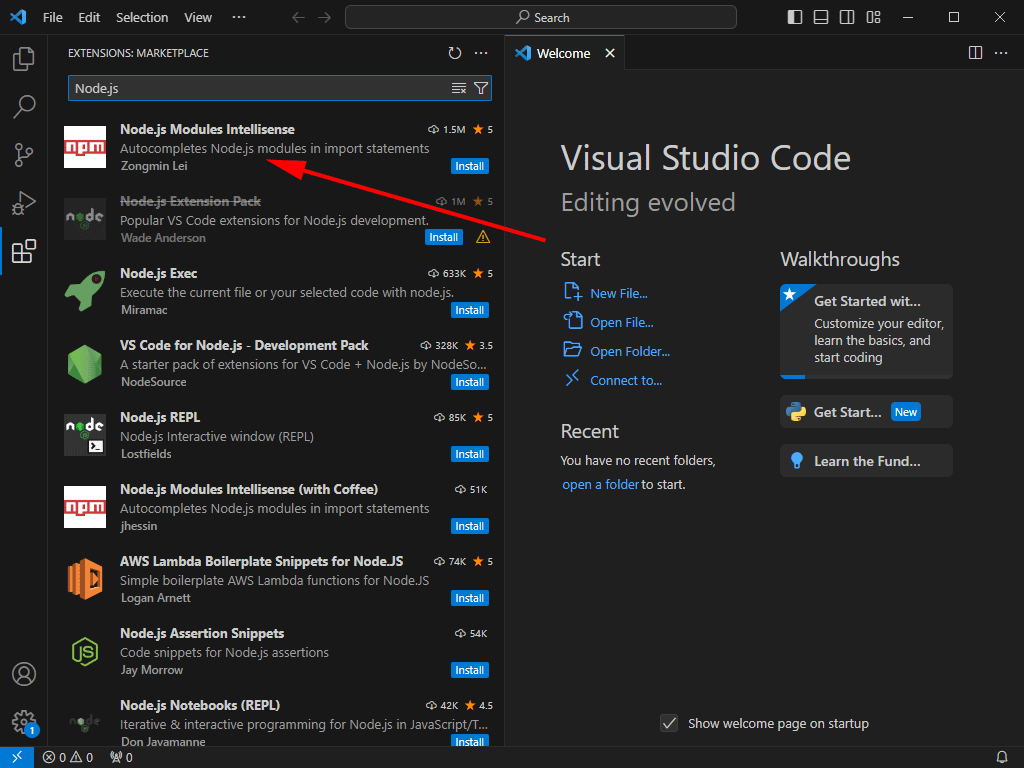Open the Edit menu
This screenshot has width=1024, height=768.
point(89,18)
